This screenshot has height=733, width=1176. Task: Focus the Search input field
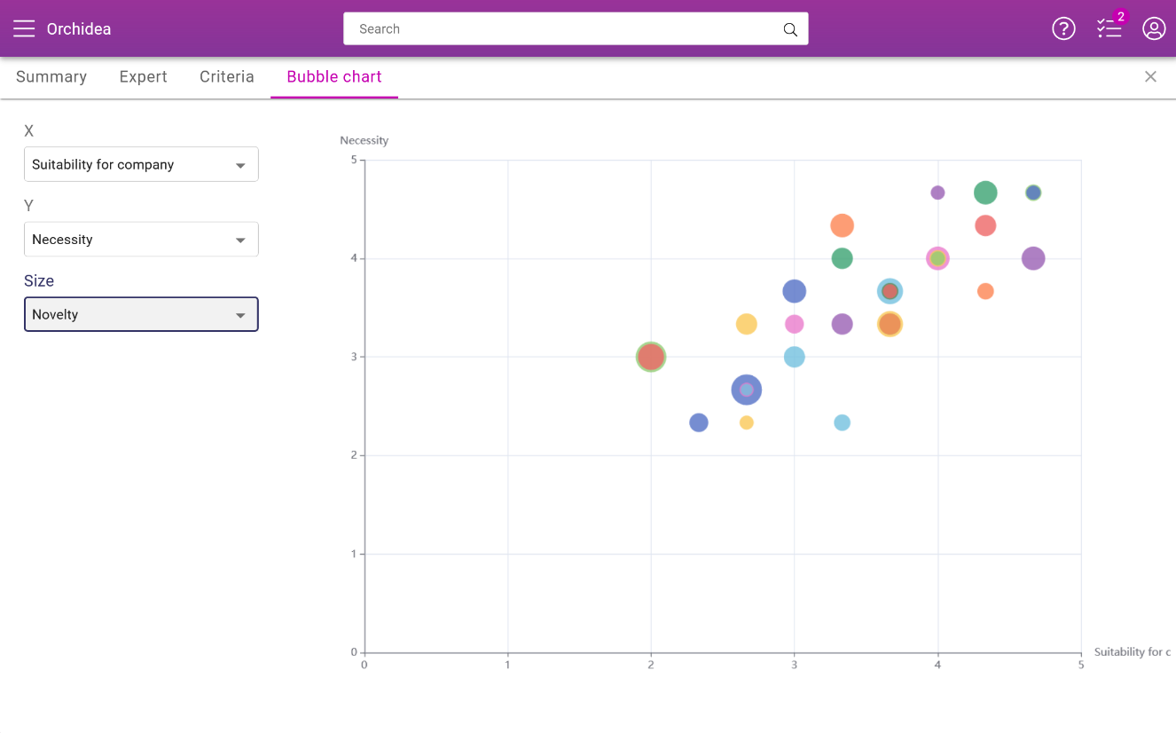[x=575, y=29]
